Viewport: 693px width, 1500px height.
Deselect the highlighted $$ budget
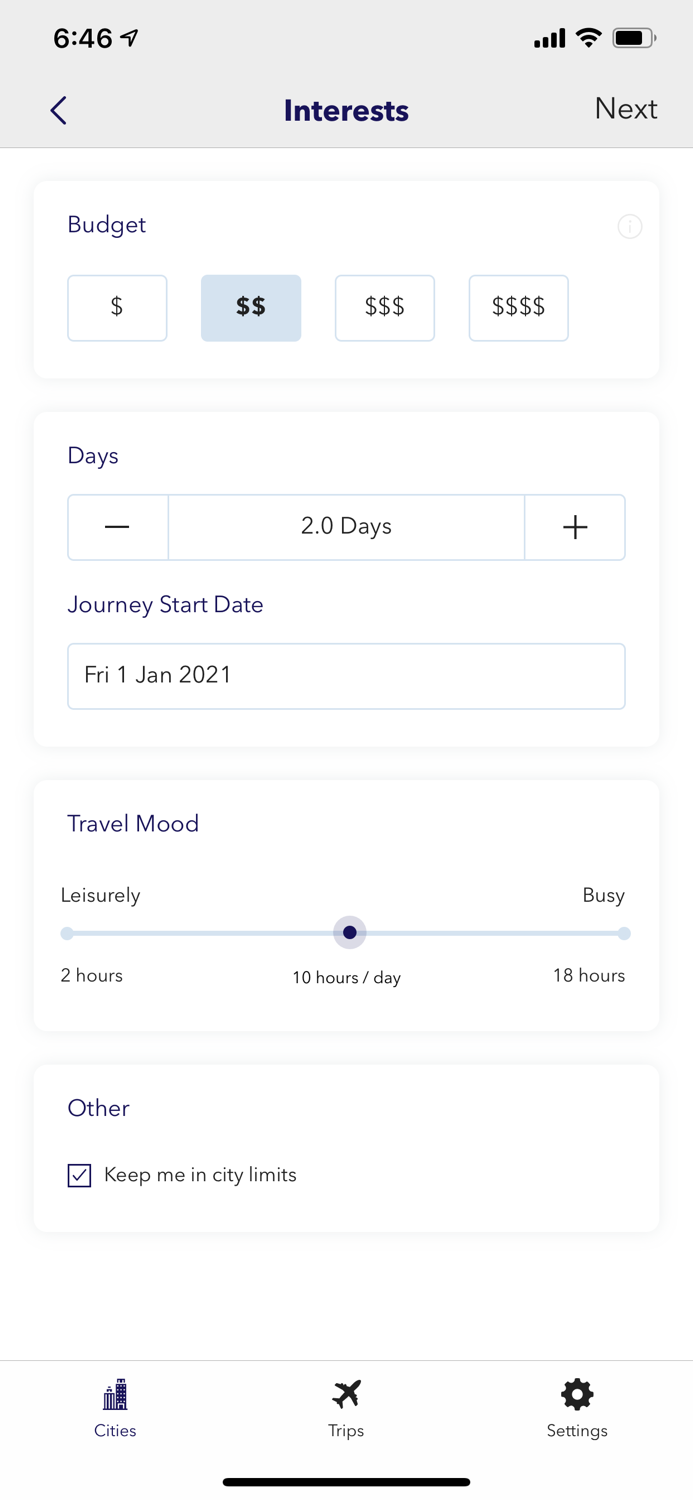(x=251, y=308)
